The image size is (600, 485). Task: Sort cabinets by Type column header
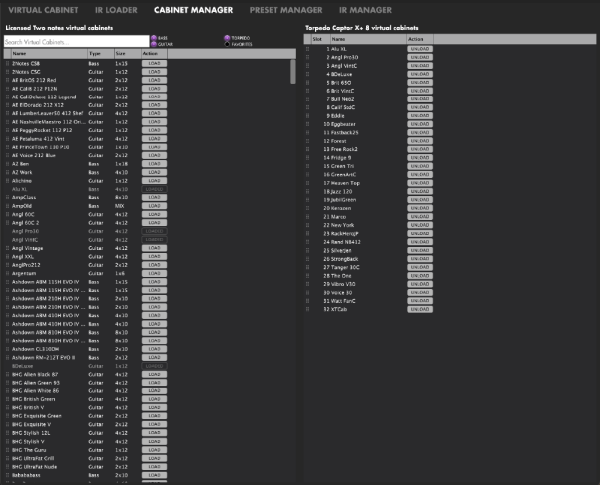95,53
